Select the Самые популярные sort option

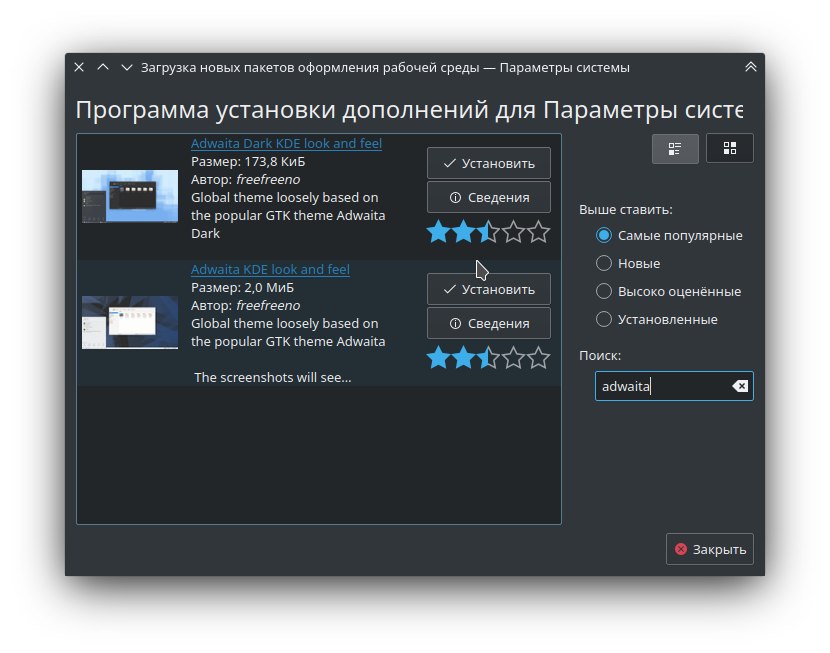(x=670, y=235)
